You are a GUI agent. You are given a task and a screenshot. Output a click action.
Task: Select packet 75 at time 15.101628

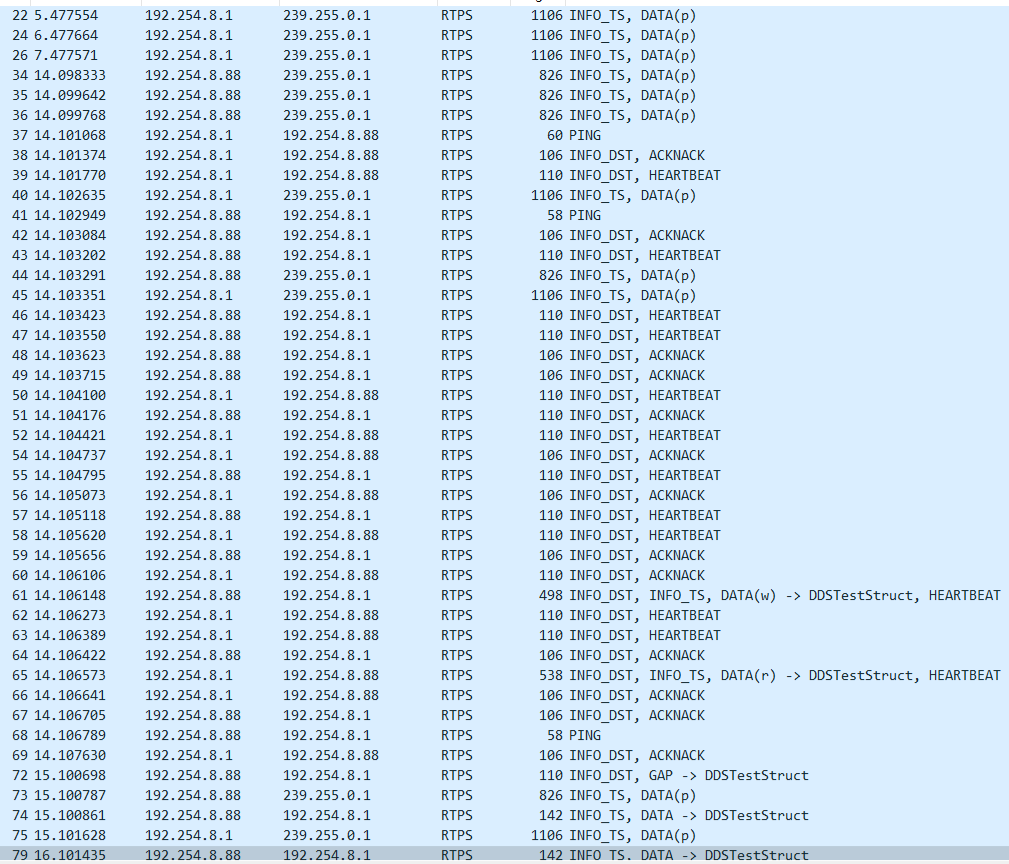point(400,835)
